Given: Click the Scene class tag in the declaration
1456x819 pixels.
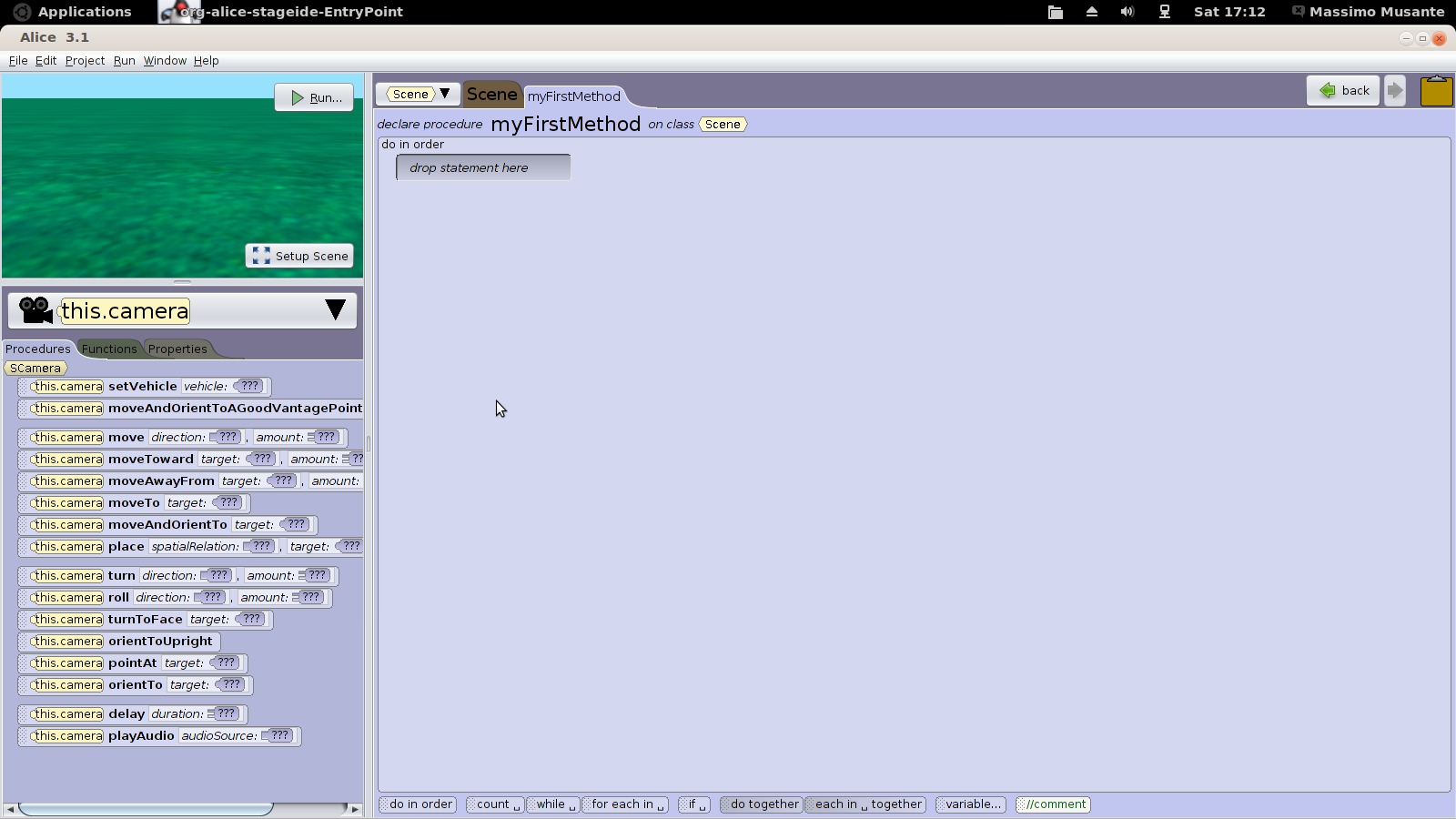Looking at the screenshot, I should [x=723, y=125].
